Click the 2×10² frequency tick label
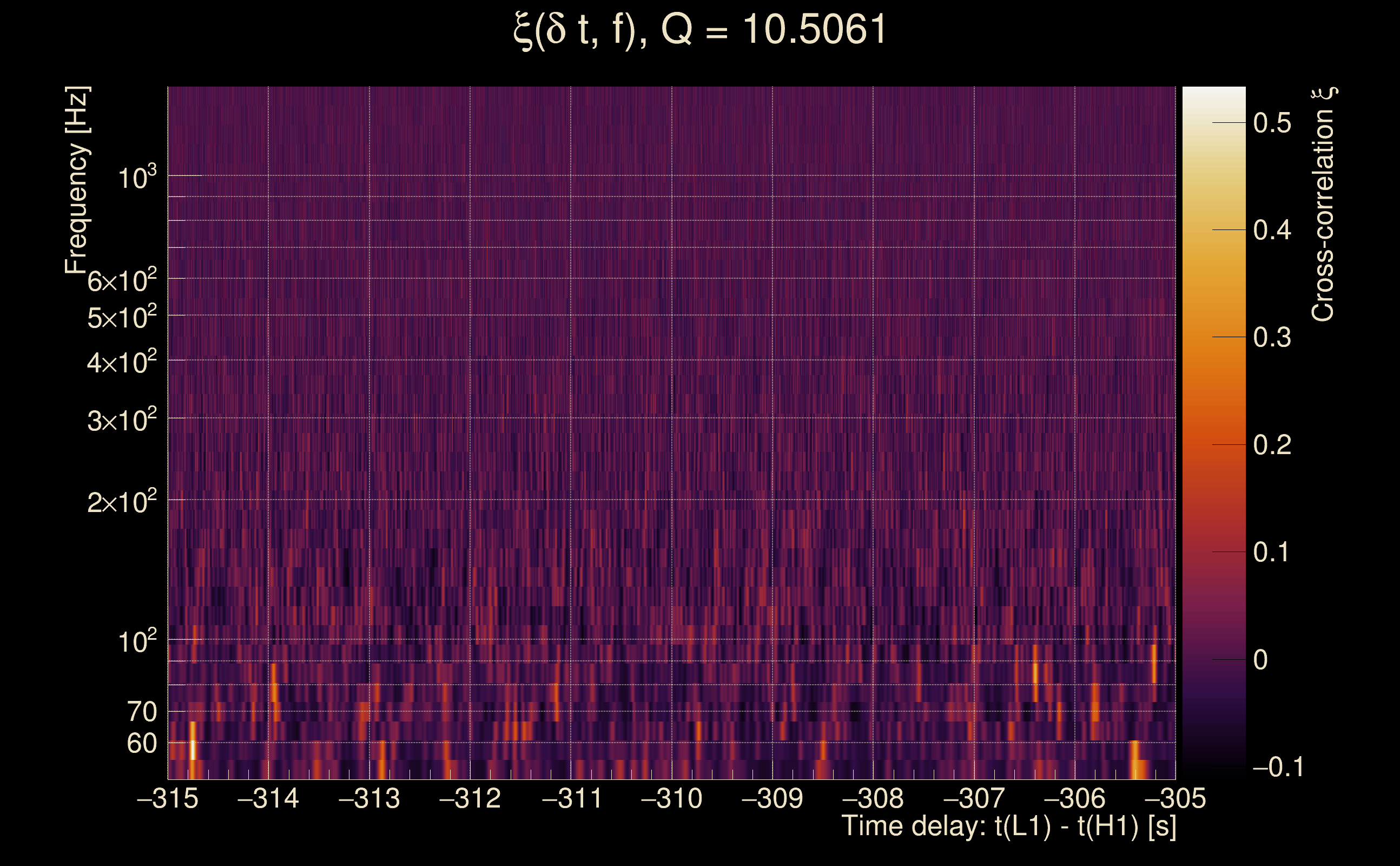 pos(121,502)
